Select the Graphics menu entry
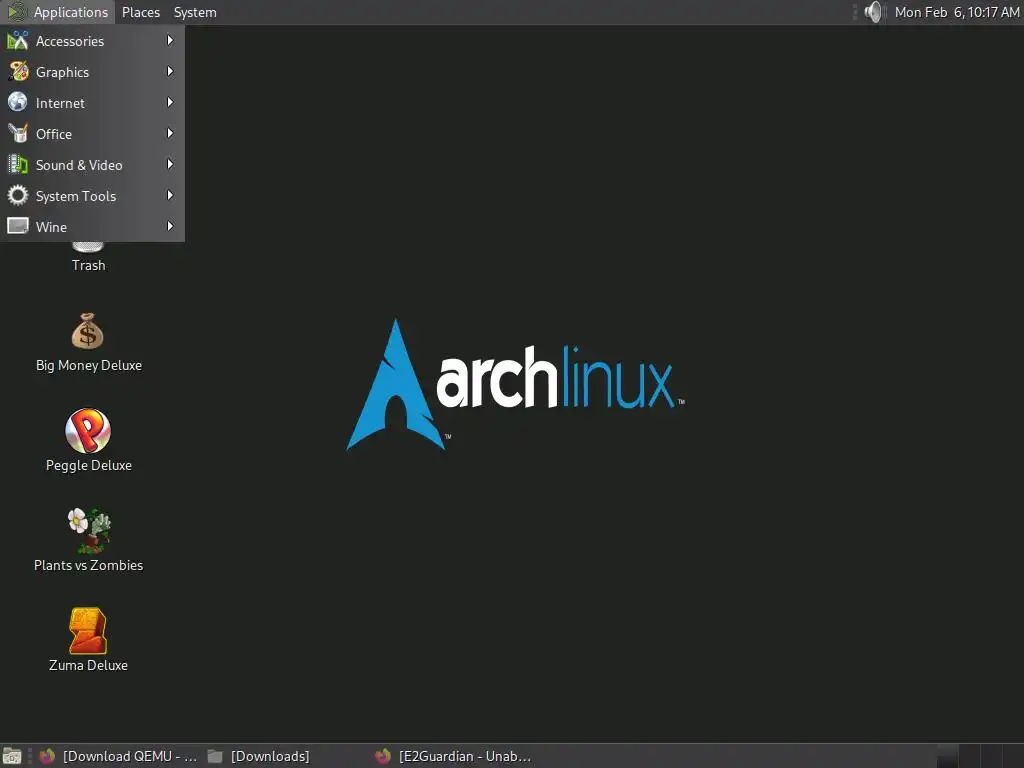 (x=92, y=72)
